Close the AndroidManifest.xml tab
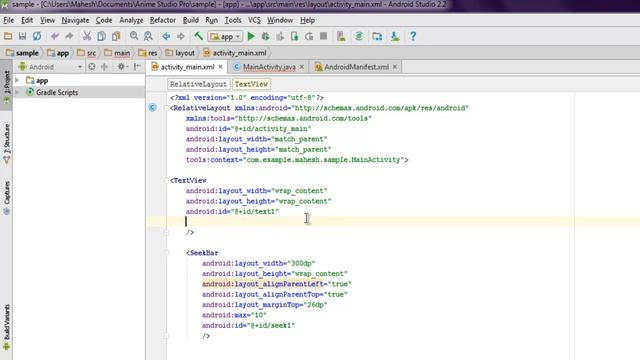 click(x=395, y=67)
